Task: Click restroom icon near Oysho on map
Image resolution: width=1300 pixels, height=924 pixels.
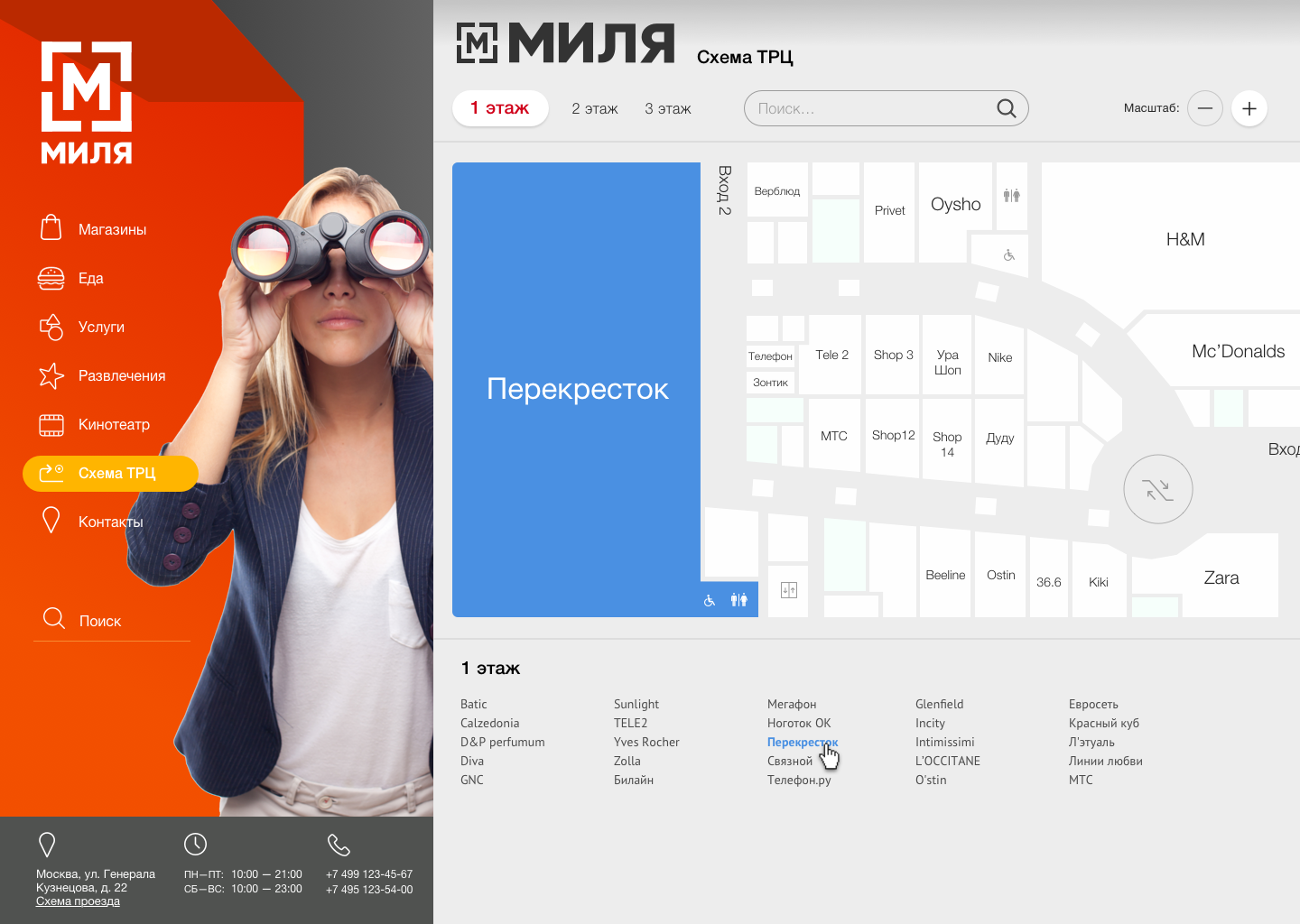Action: point(1012,195)
